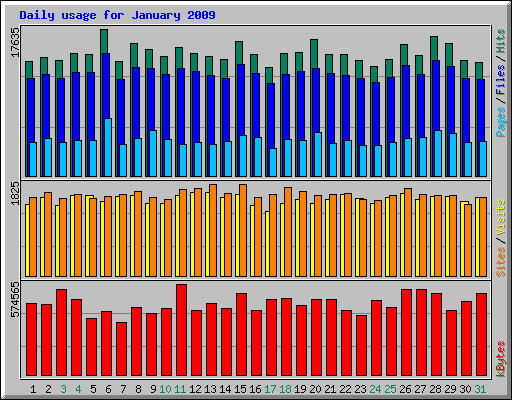Screen dimensions: 512x400
Task: Pick the green weekend day label 25
Action: 390,389
